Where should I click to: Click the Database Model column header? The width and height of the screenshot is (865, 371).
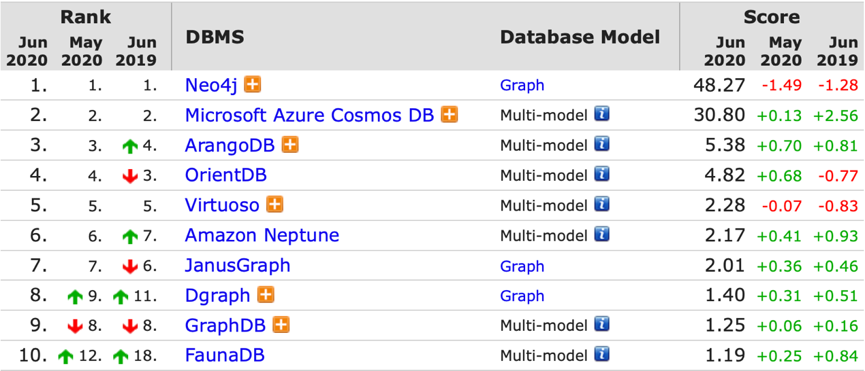580,37
